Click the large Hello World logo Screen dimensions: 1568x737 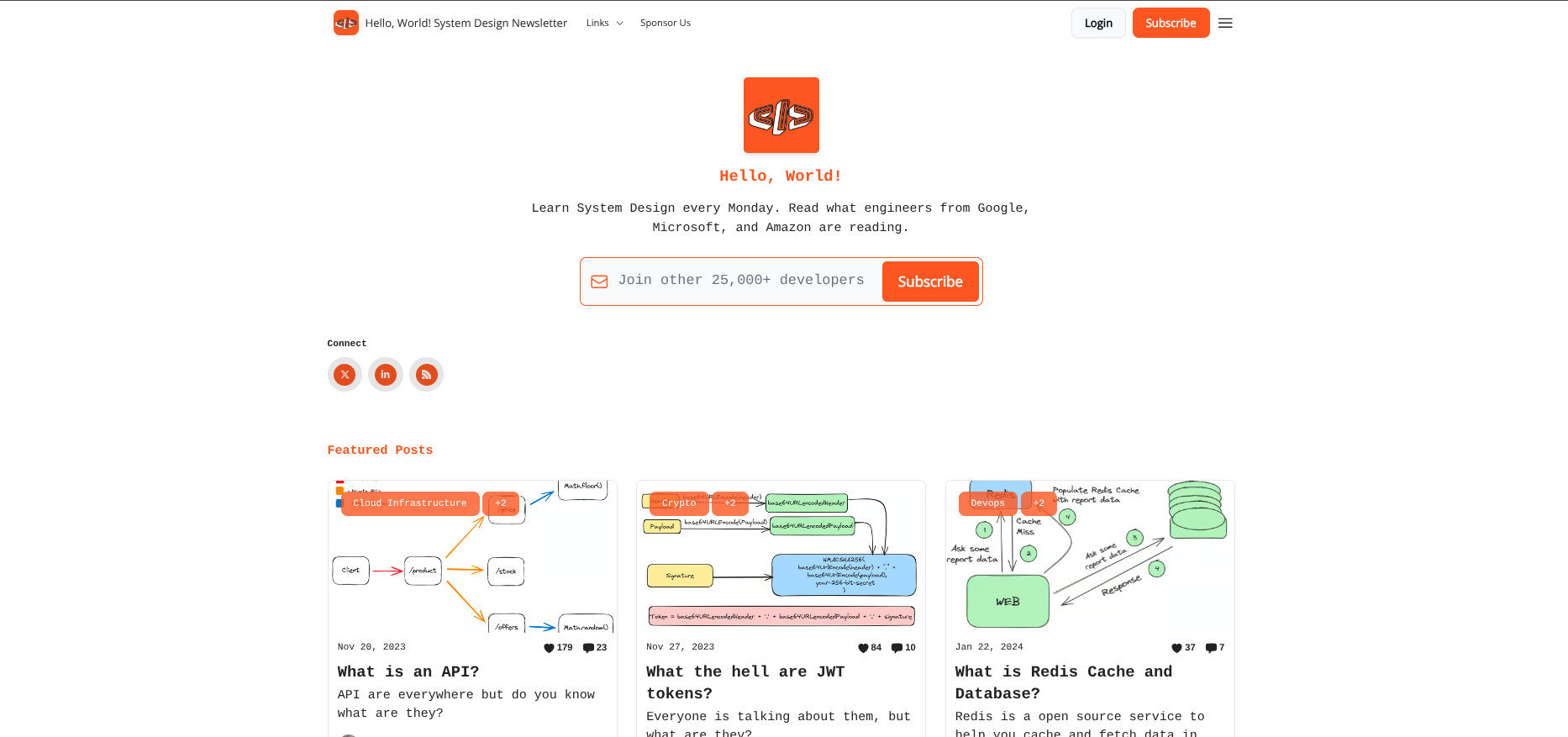pos(781,115)
